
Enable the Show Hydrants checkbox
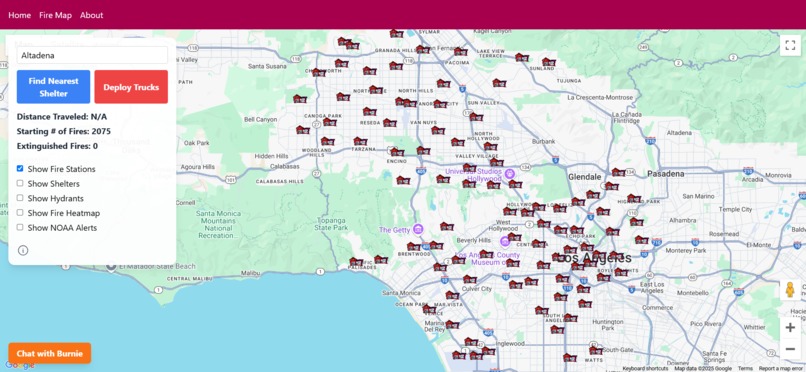click(20, 198)
